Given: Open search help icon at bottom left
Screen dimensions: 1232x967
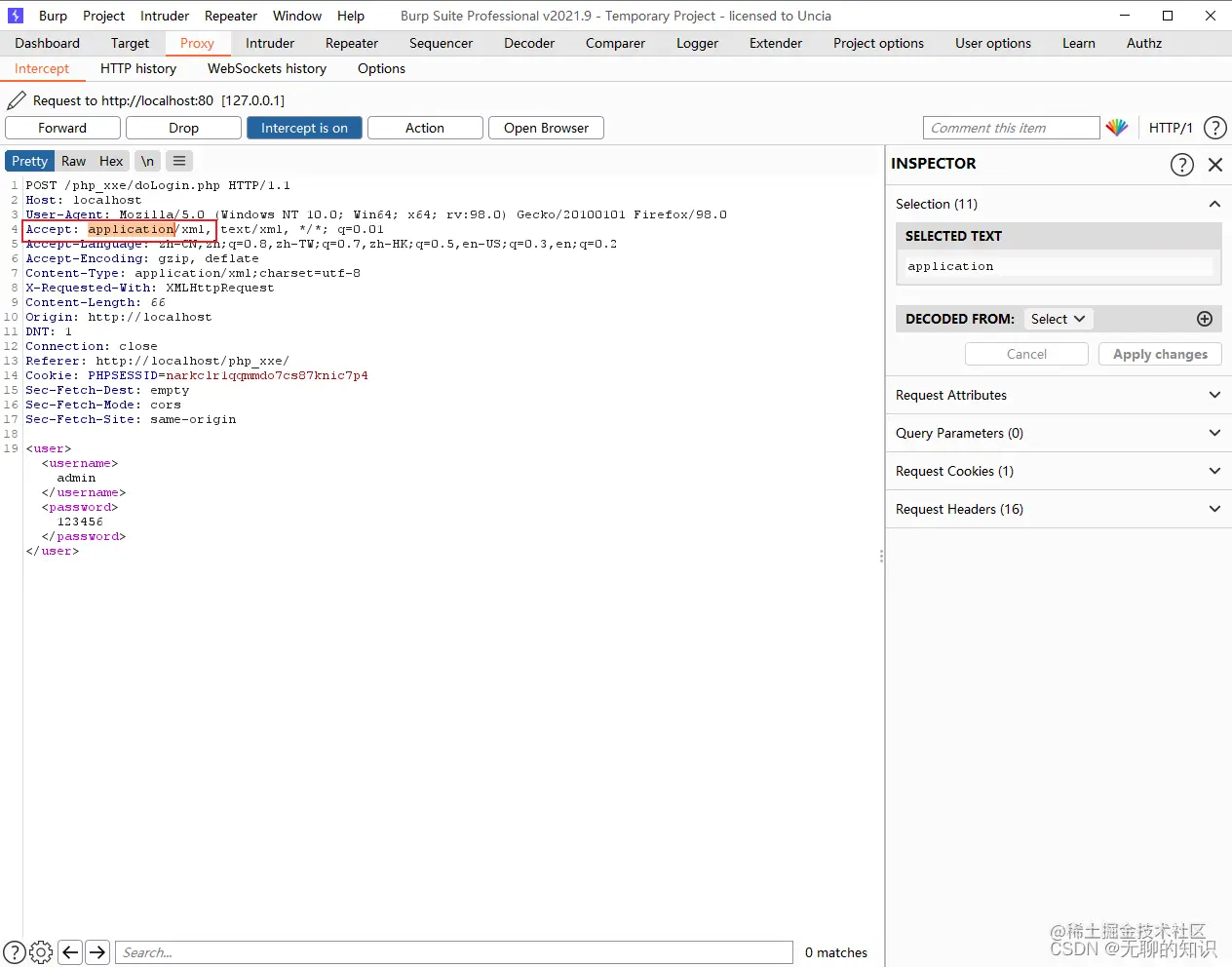Looking at the screenshot, I should coord(15,952).
